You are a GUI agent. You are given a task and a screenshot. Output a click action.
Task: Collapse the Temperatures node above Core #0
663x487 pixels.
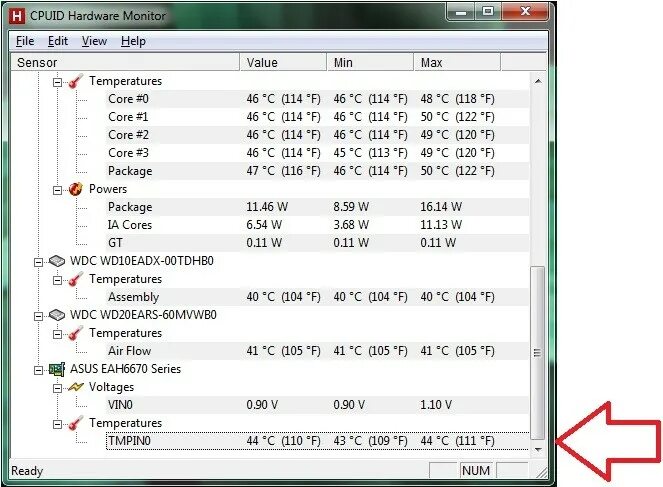click(57, 82)
